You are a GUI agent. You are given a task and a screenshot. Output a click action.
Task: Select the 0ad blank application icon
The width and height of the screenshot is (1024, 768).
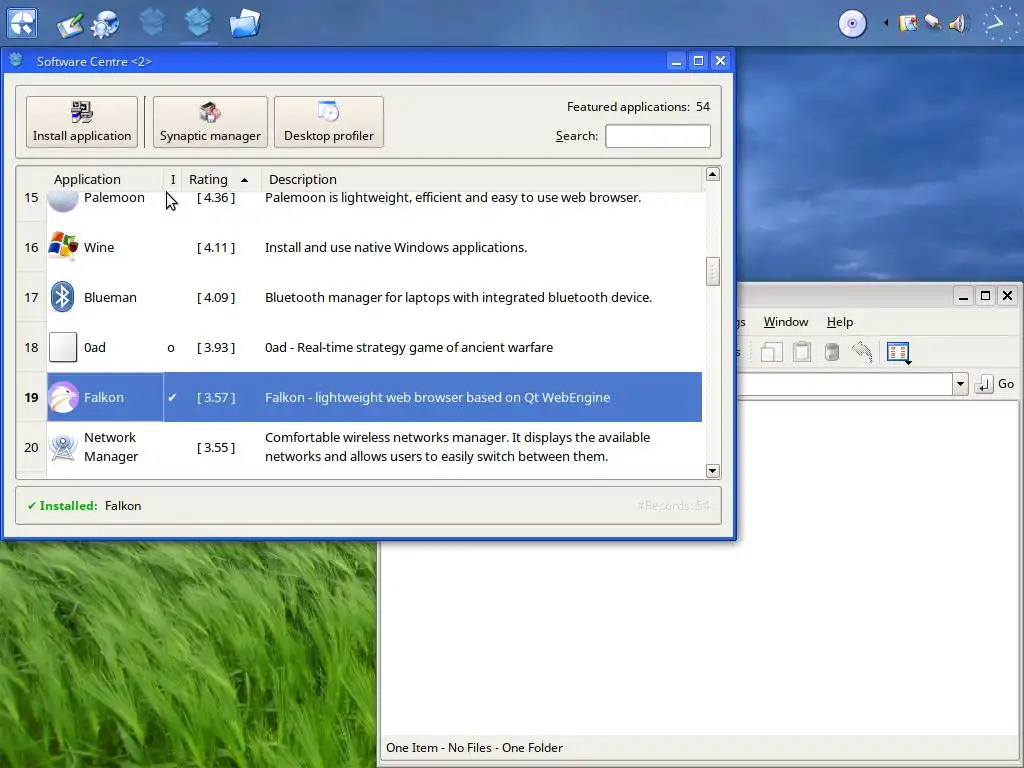click(63, 347)
